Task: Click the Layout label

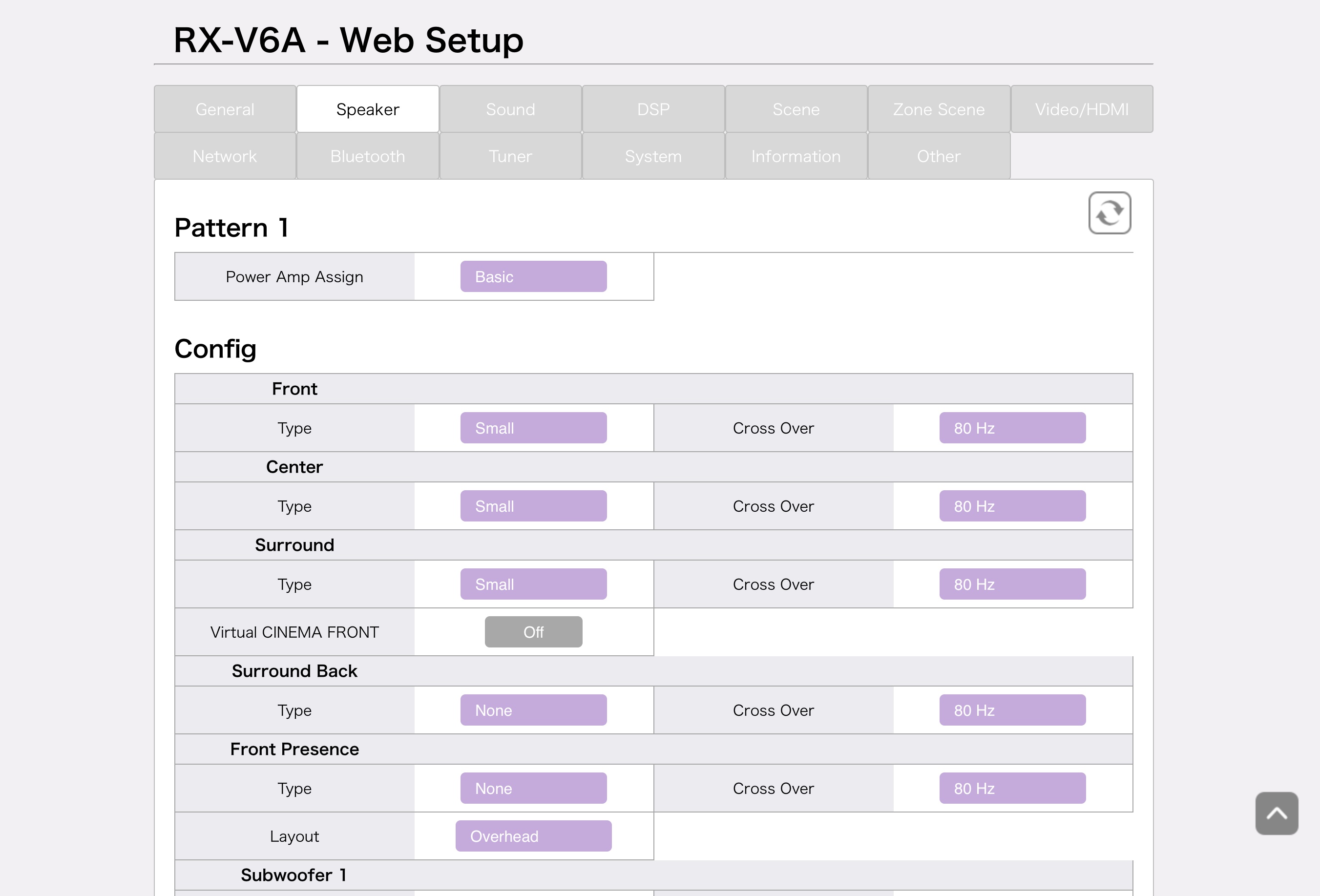Action: (294, 836)
